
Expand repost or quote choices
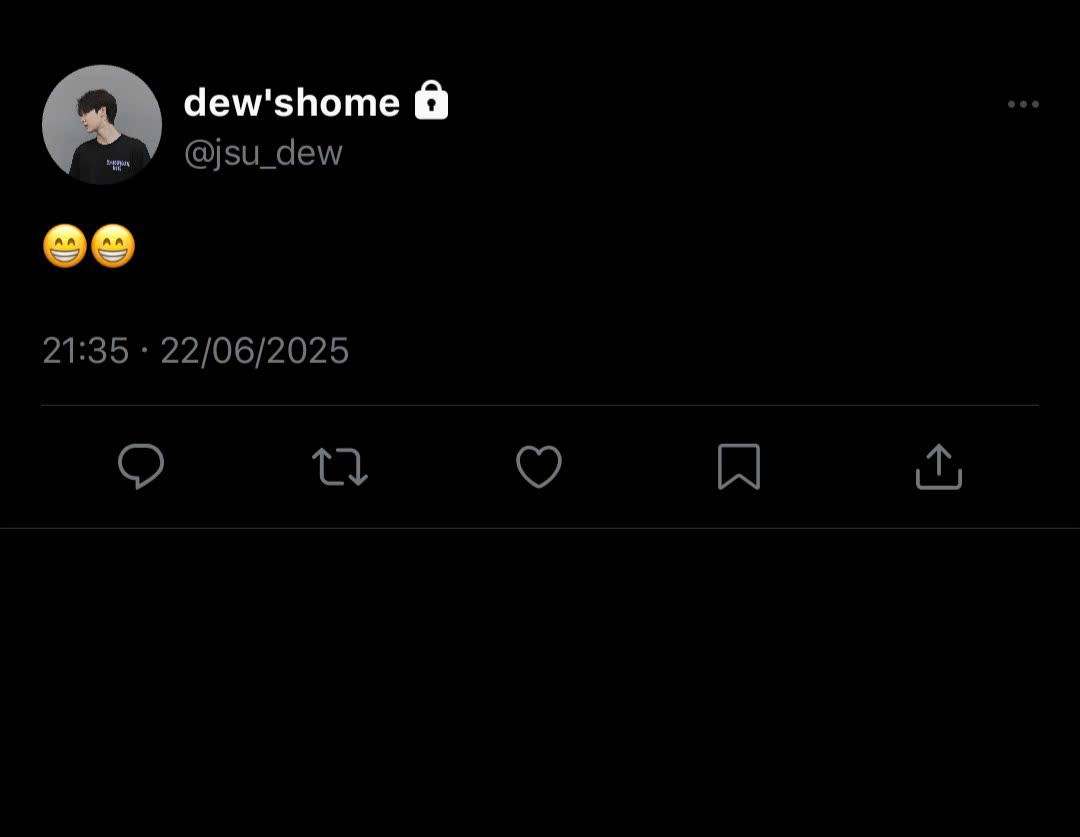(x=340, y=467)
